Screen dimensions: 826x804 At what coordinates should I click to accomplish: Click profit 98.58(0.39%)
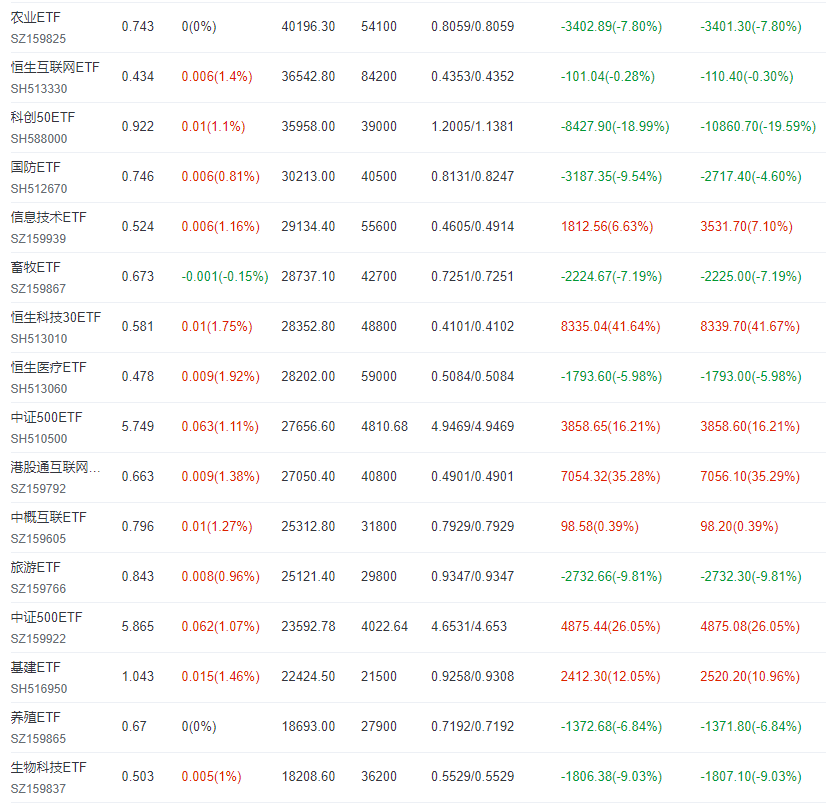599,527
